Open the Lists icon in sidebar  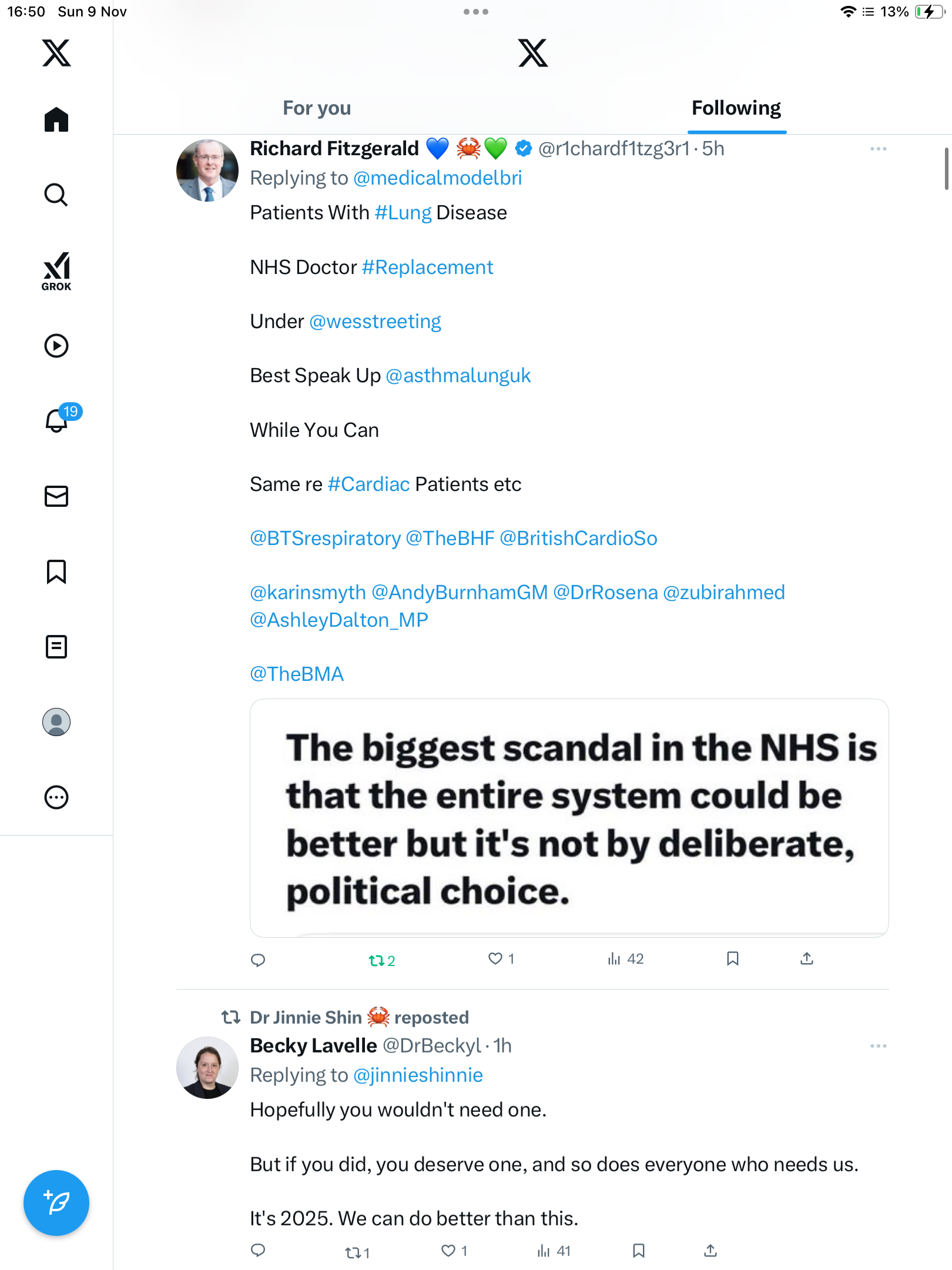56,647
